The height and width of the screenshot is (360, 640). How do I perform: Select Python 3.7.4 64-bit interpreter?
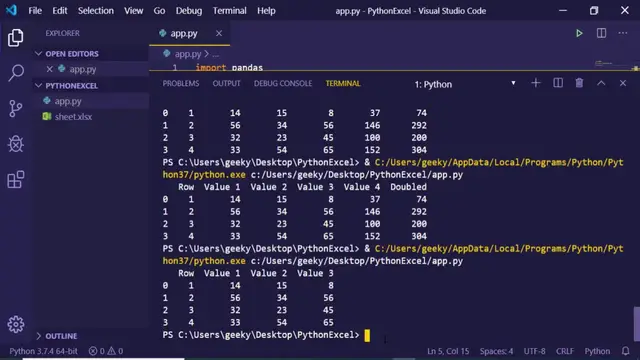point(43,351)
